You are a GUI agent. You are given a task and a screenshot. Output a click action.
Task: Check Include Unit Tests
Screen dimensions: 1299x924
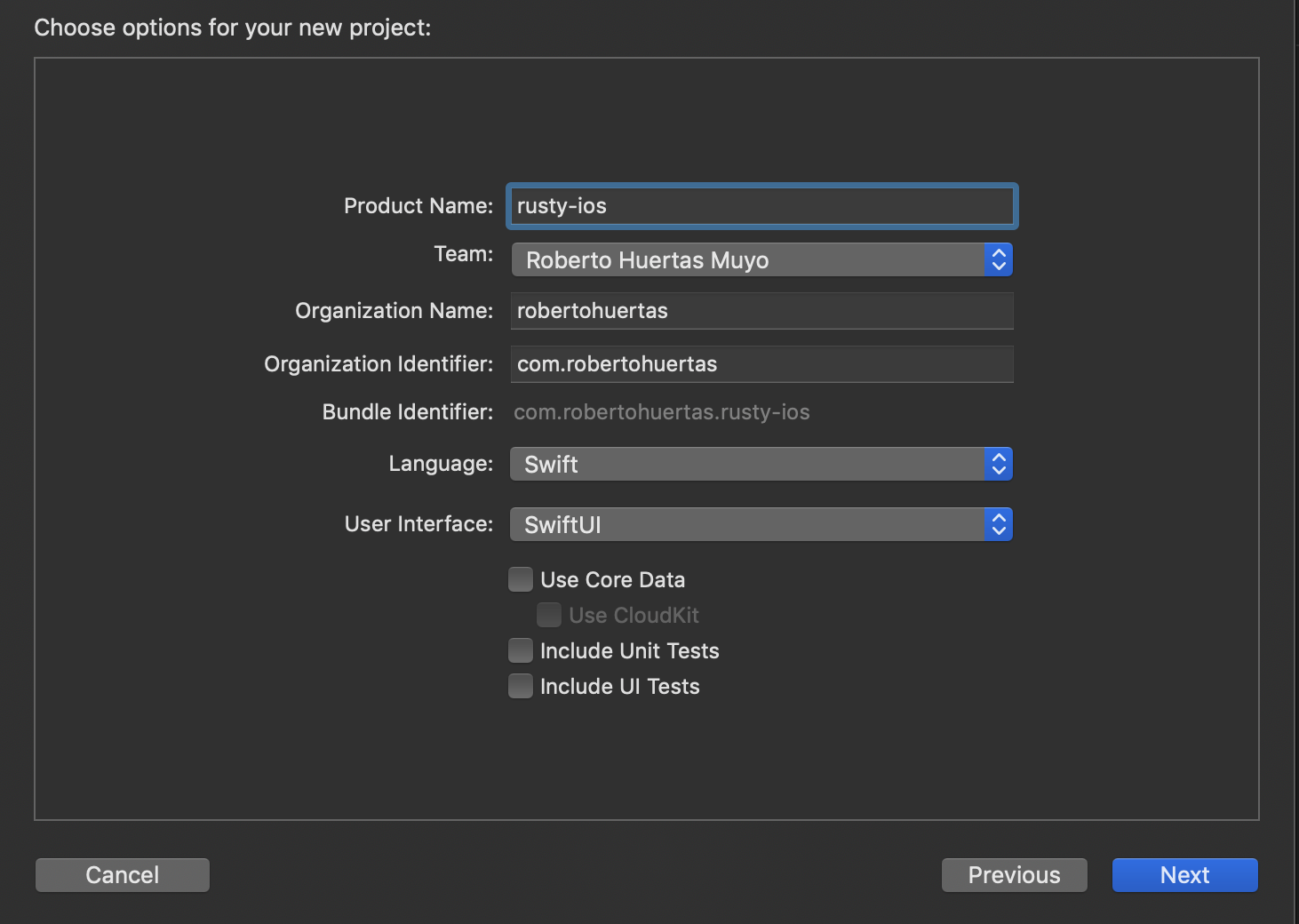click(521, 649)
